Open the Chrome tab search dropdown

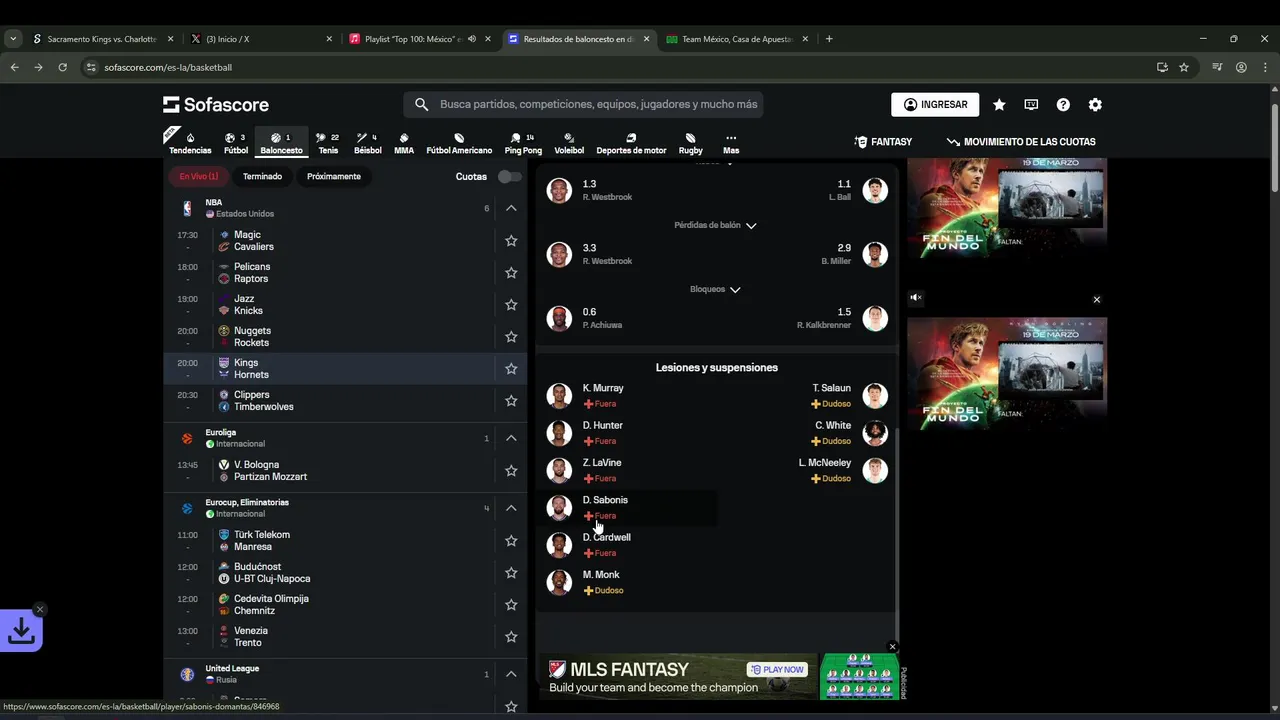click(x=13, y=39)
